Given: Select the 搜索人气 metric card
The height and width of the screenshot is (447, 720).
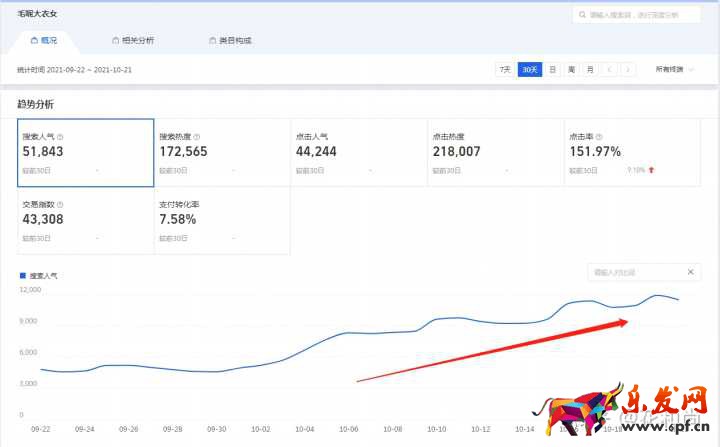Looking at the screenshot, I should tap(85, 153).
